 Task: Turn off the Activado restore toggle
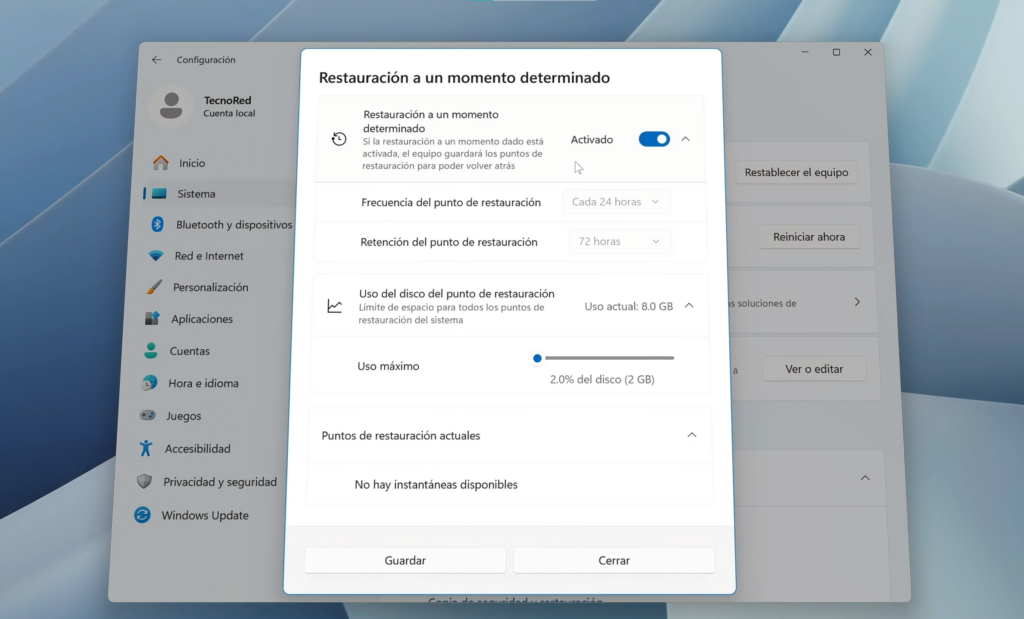point(654,139)
